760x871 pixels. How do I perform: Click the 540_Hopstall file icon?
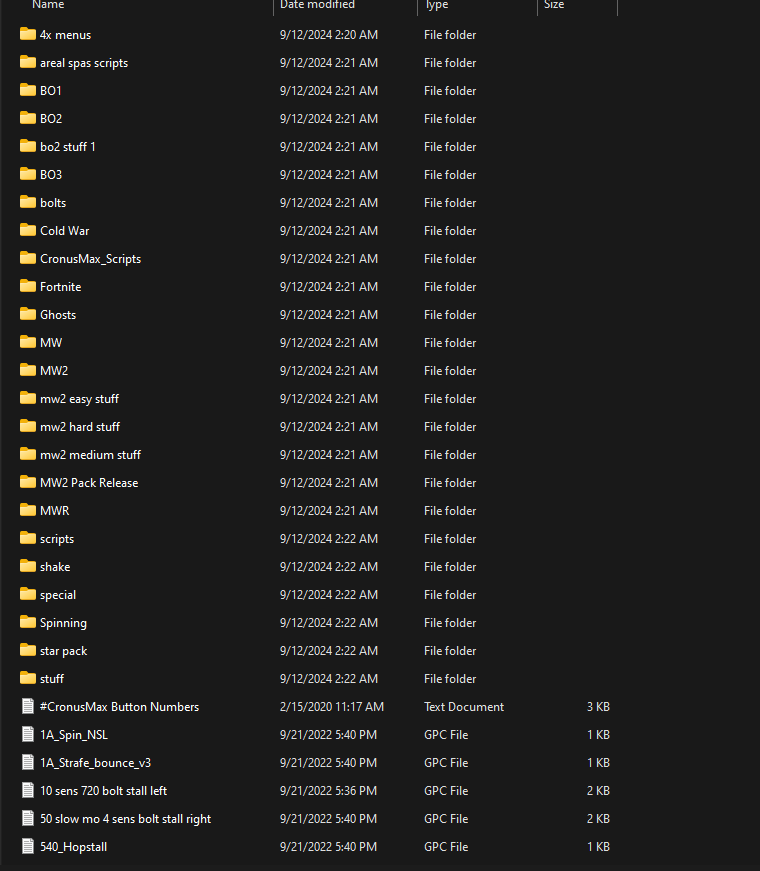point(28,846)
